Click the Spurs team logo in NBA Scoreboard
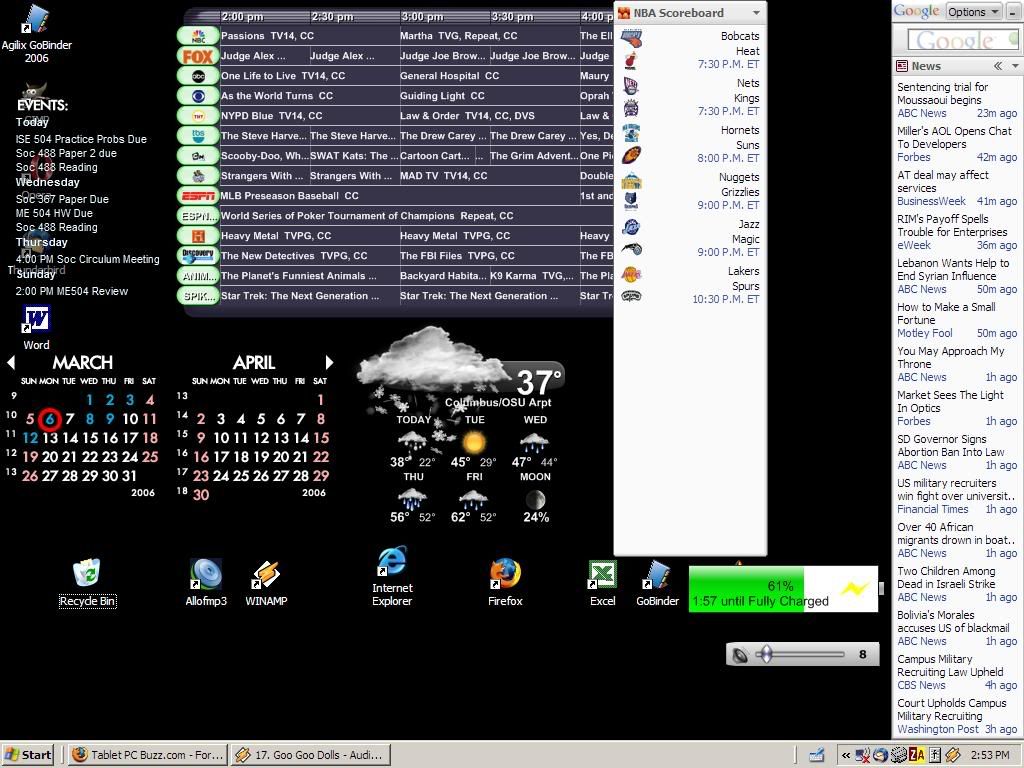This screenshot has width=1024, height=768. [631, 296]
